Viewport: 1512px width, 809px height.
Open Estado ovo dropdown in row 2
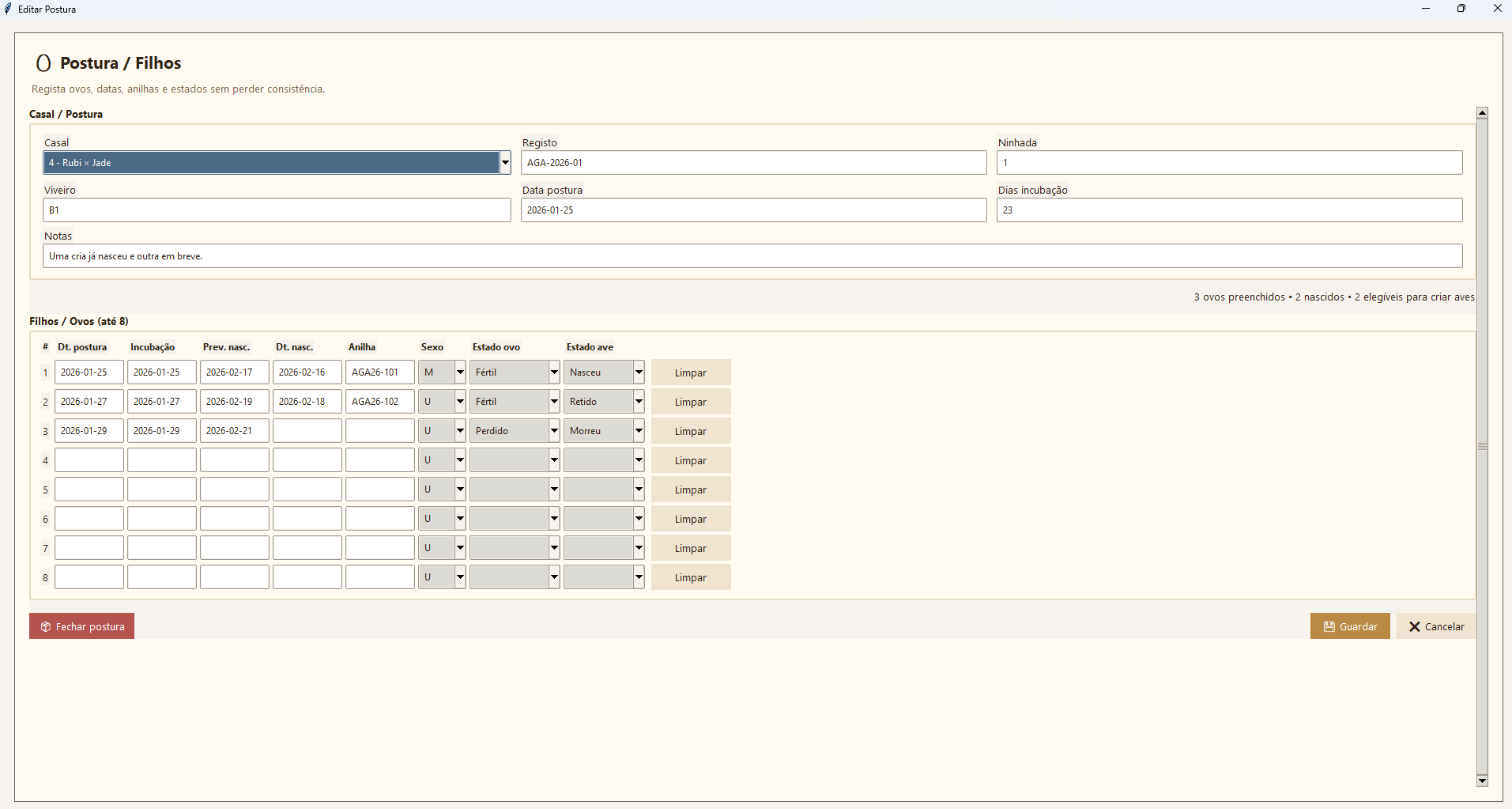click(x=554, y=402)
